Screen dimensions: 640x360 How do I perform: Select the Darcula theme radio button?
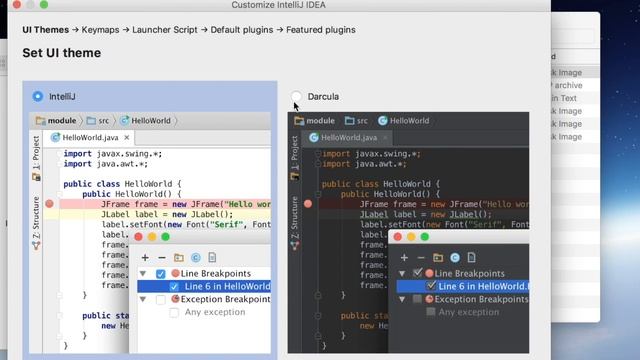coord(297,96)
